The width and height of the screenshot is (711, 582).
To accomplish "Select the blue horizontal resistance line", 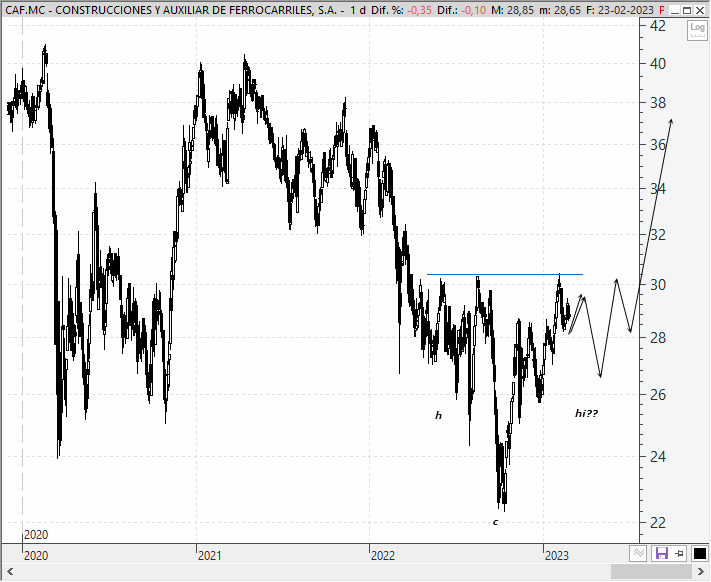I will point(505,274).
